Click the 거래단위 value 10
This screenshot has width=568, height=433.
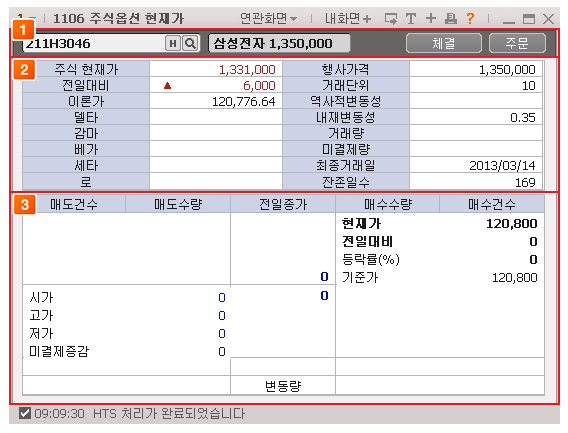point(529,86)
